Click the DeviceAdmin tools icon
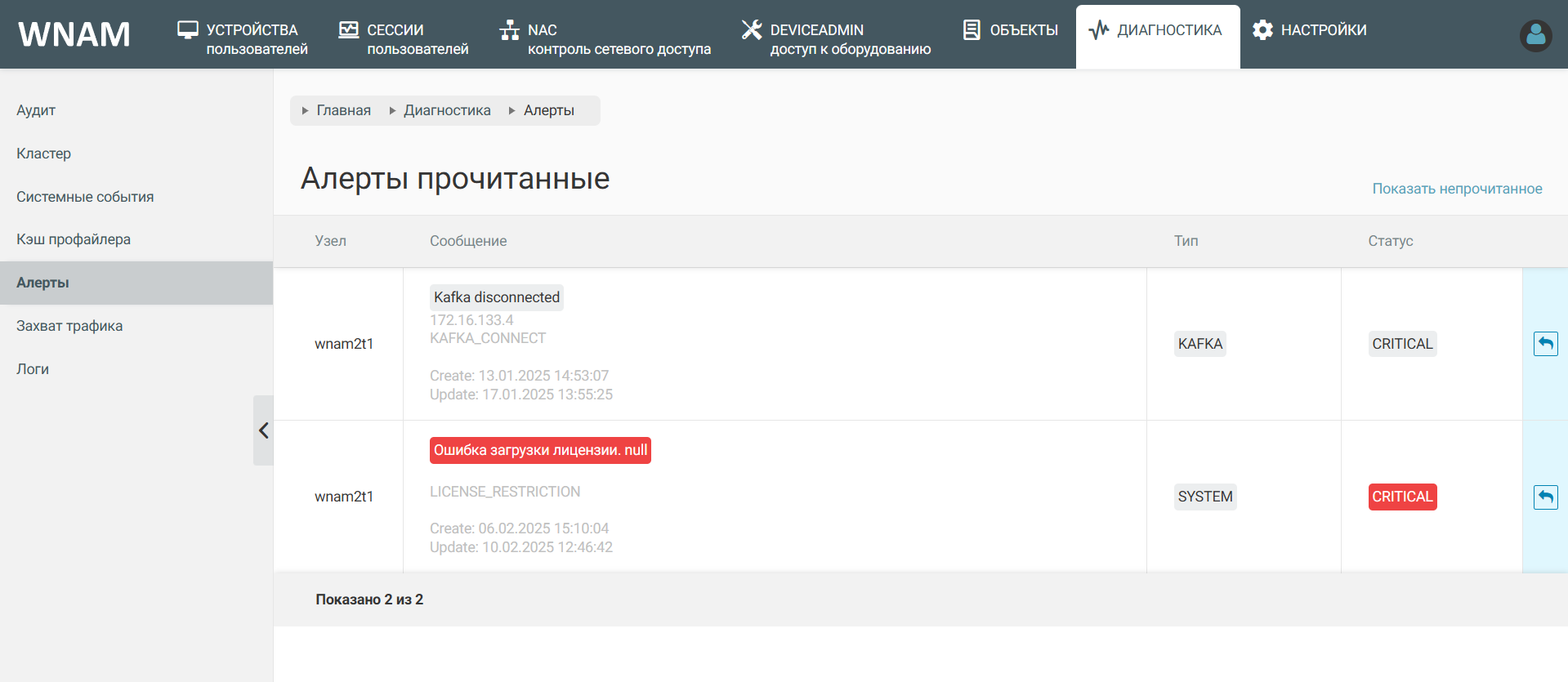This screenshot has height=682, width=1568. 751,30
